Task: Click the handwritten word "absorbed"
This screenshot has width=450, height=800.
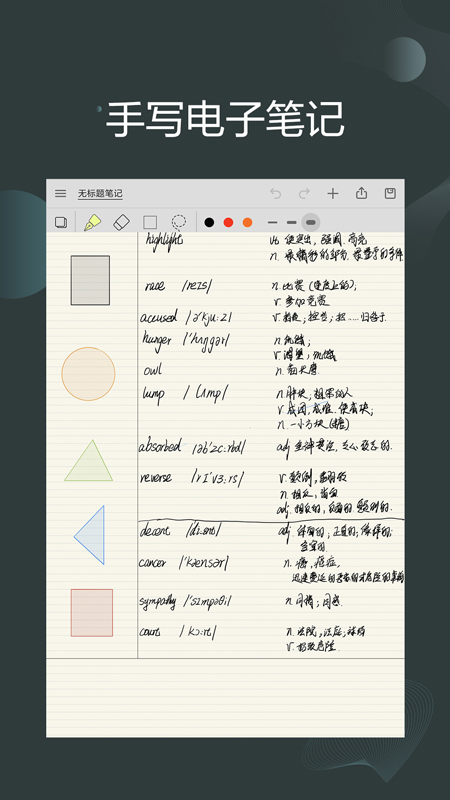Action: (160, 447)
